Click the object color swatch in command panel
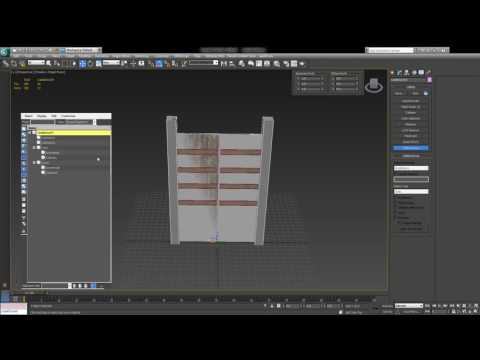This screenshot has width=480, height=360. click(430, 80)
